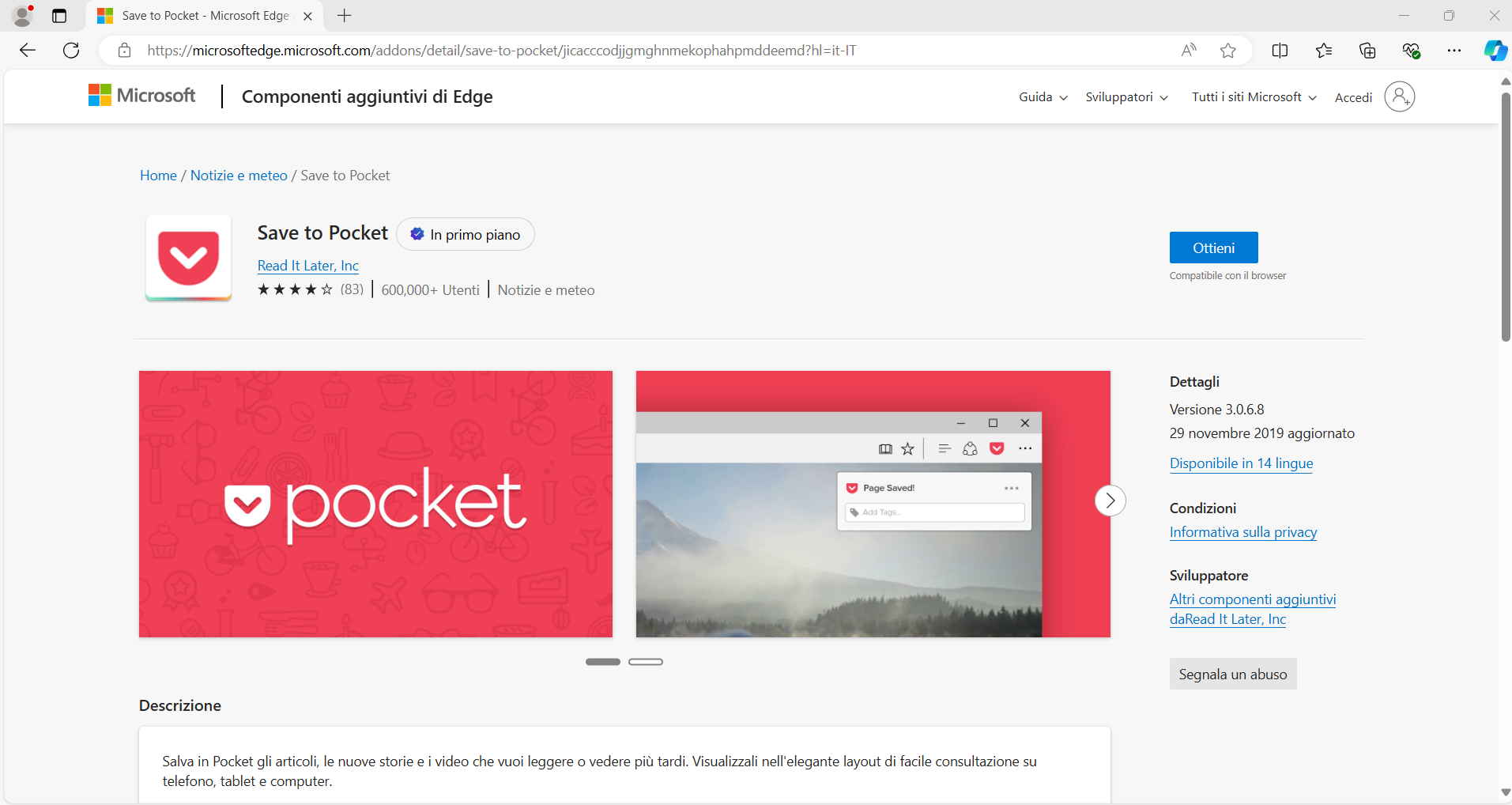Open Read It Later, Inc publisher link

(x=308, y=266)
